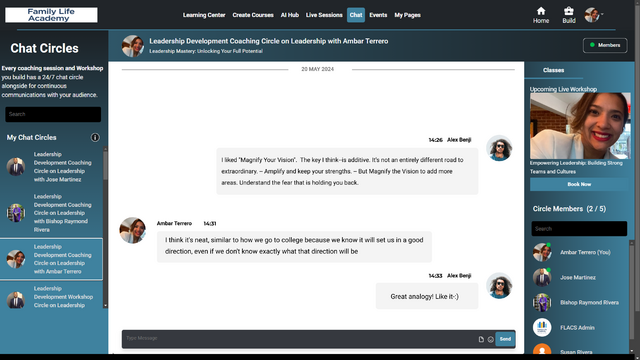This screenshot has height=360, width=640.
Task: Click 'Circle Members (2 / 5)' heading
Action: (569, 209)
